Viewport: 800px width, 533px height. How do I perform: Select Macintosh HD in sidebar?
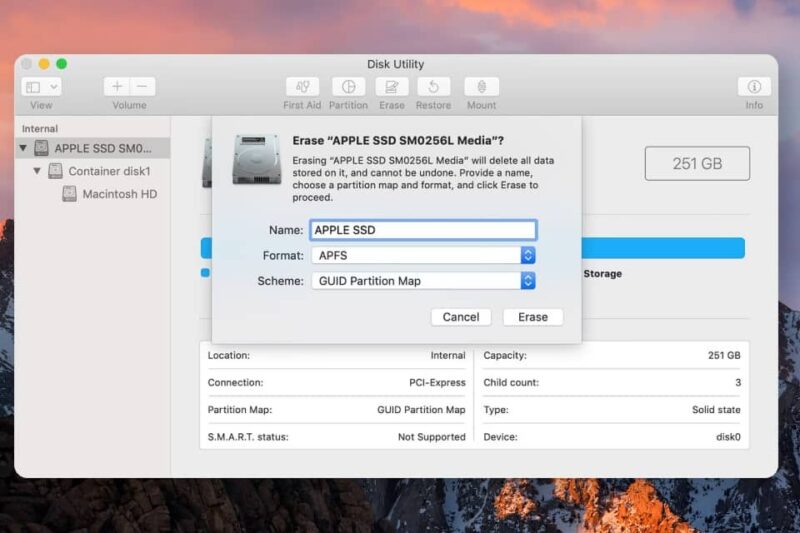[x=119, y=194]
